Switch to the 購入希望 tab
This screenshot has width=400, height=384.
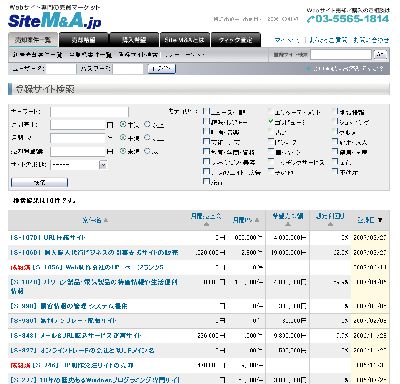click(134, 40)
